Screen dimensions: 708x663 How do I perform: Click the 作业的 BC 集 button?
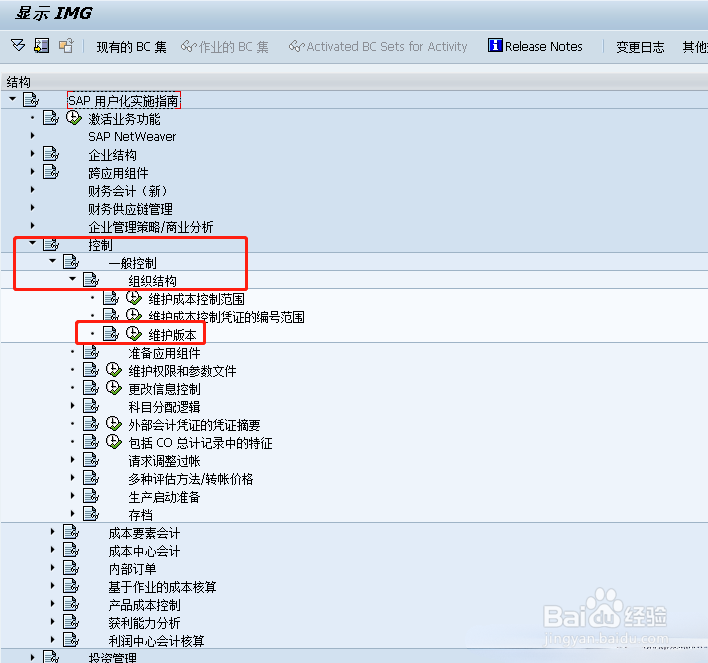225,47
